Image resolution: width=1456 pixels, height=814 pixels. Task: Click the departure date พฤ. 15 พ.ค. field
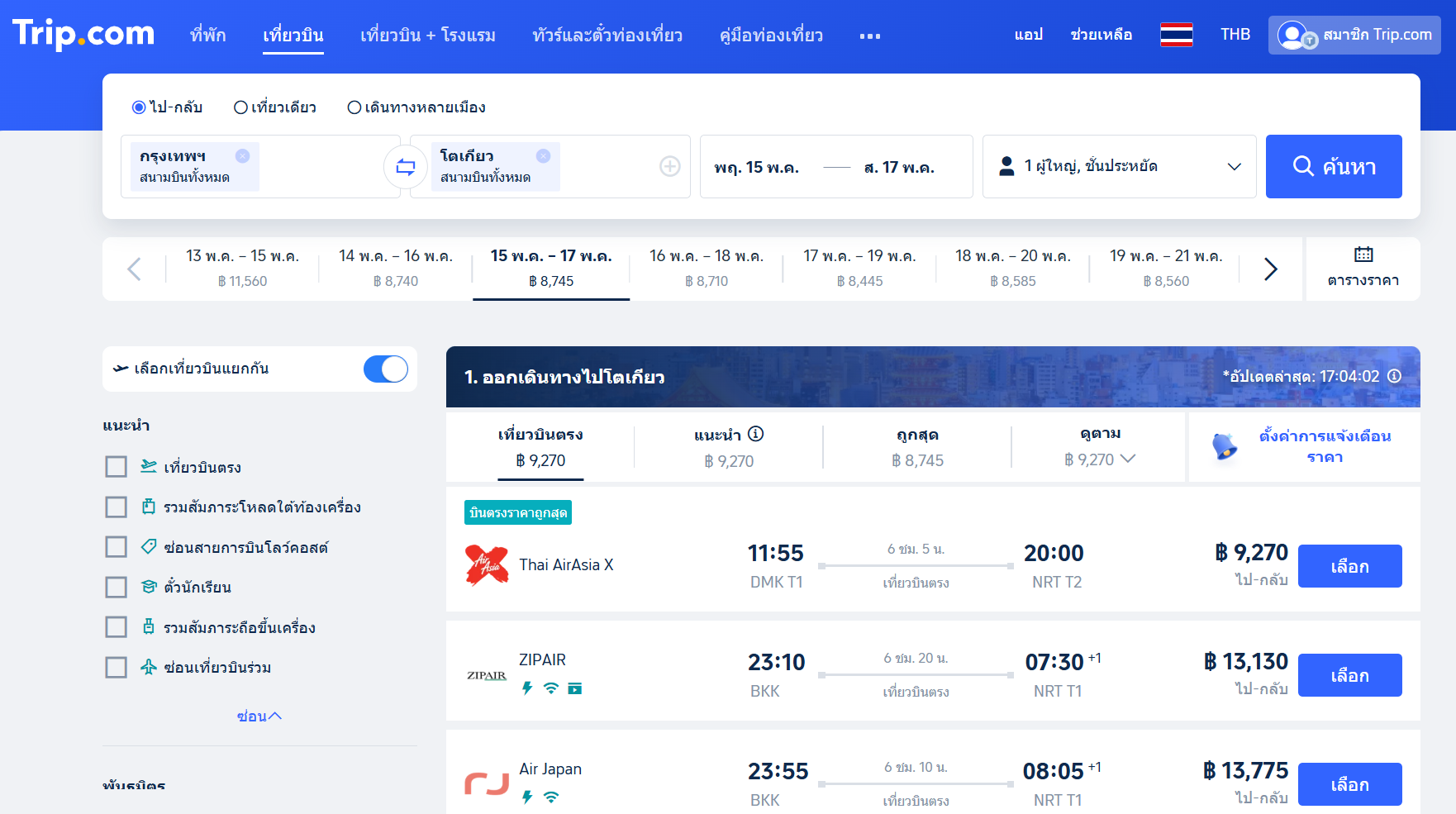coord(756,167)
